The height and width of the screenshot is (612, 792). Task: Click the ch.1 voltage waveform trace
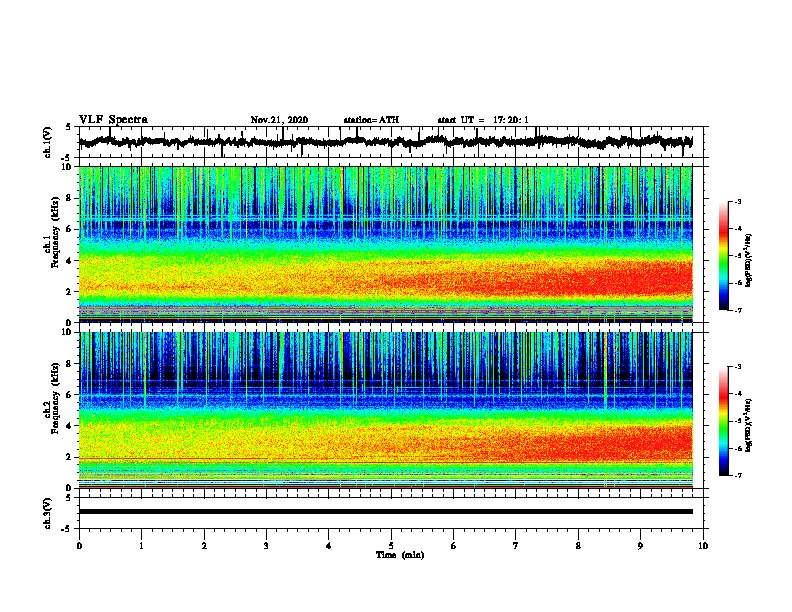tap(385, 142)
